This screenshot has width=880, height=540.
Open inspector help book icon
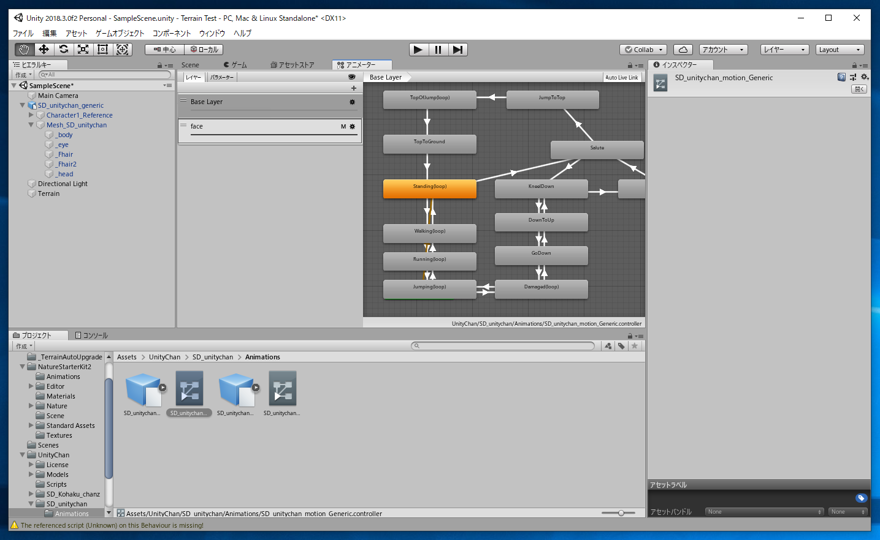pos(841,77)
